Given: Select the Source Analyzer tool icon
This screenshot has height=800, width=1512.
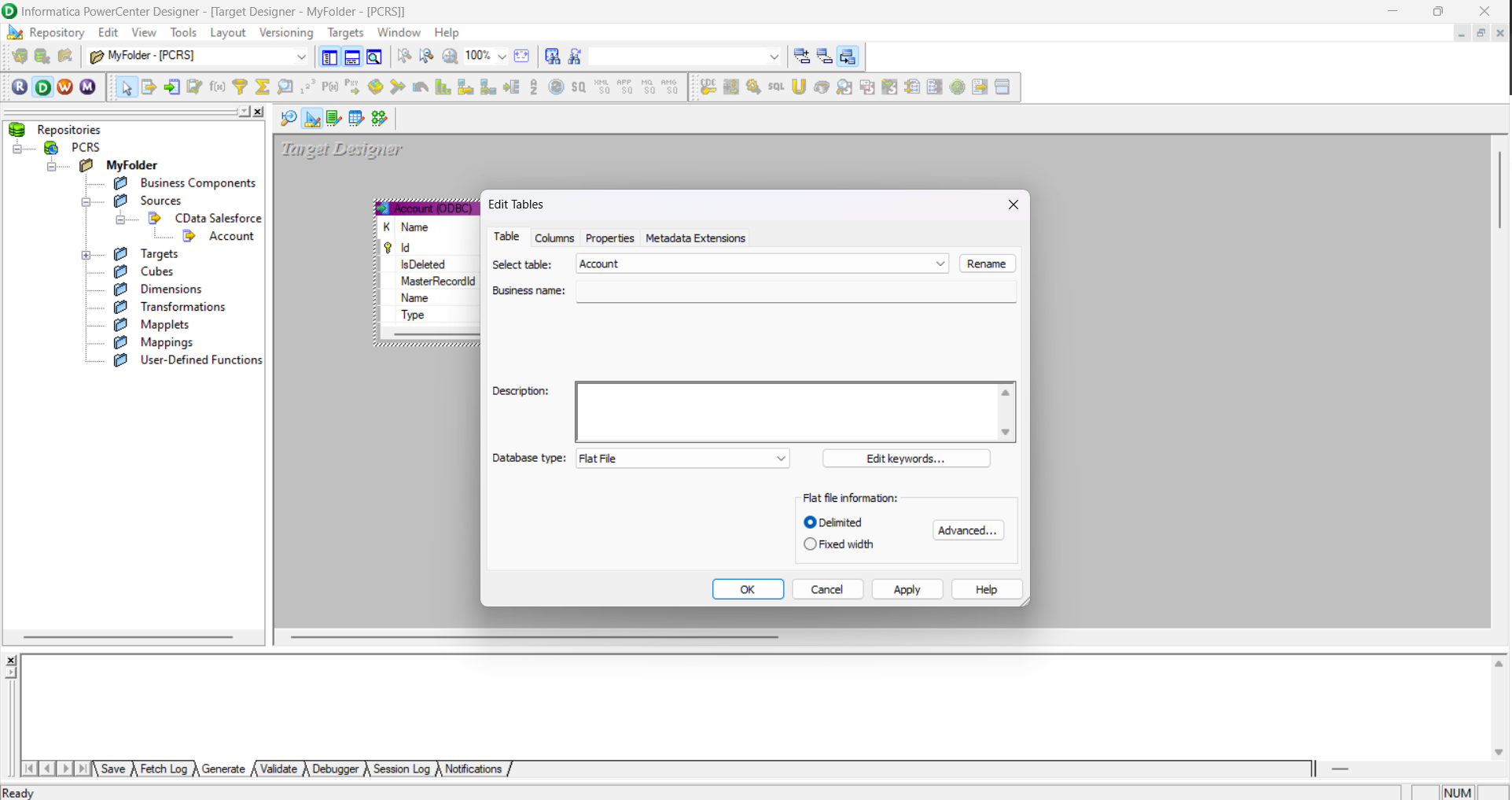Looking at the screenshot, I should point(288,118).
